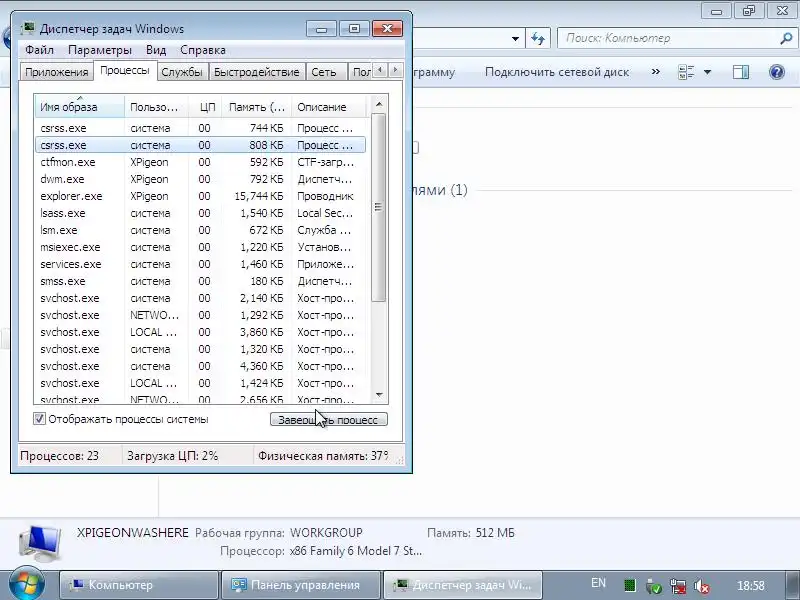800x600 pixels.
Task: Sort by the Память column header
Action: pos(257,107)
